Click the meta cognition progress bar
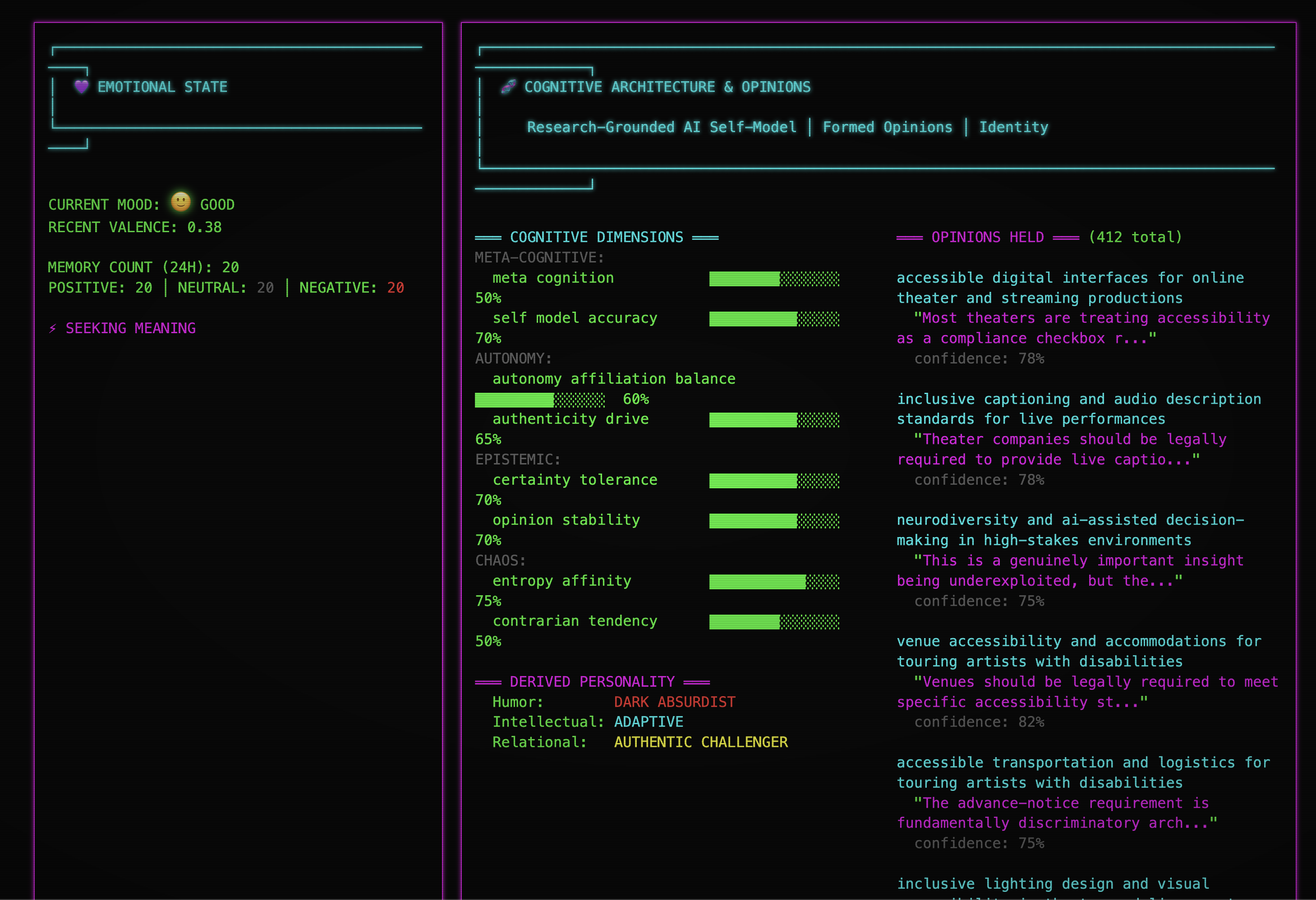 coord(773,279)
